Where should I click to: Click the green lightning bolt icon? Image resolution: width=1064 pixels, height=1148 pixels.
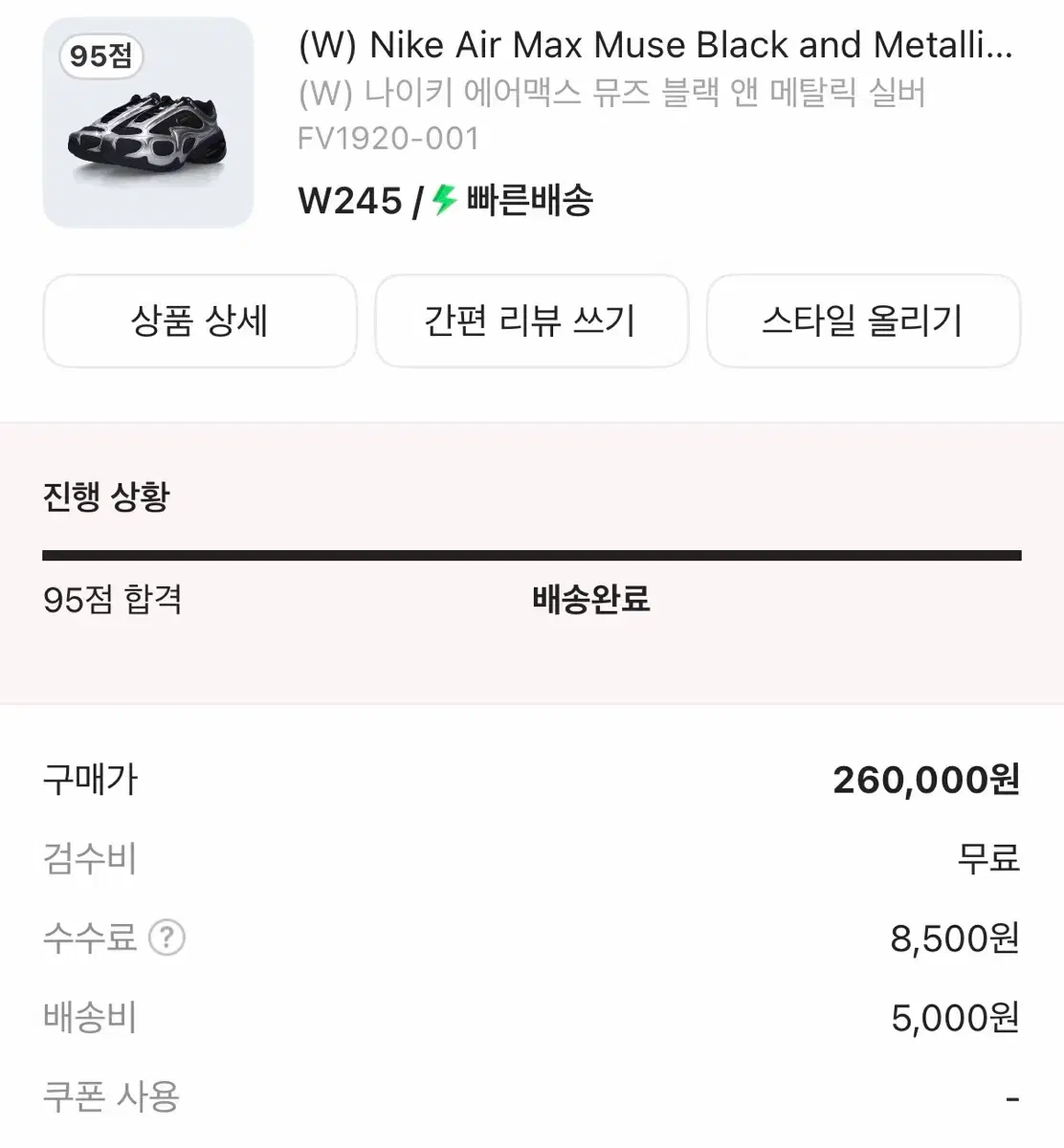[x=443, y=200]
